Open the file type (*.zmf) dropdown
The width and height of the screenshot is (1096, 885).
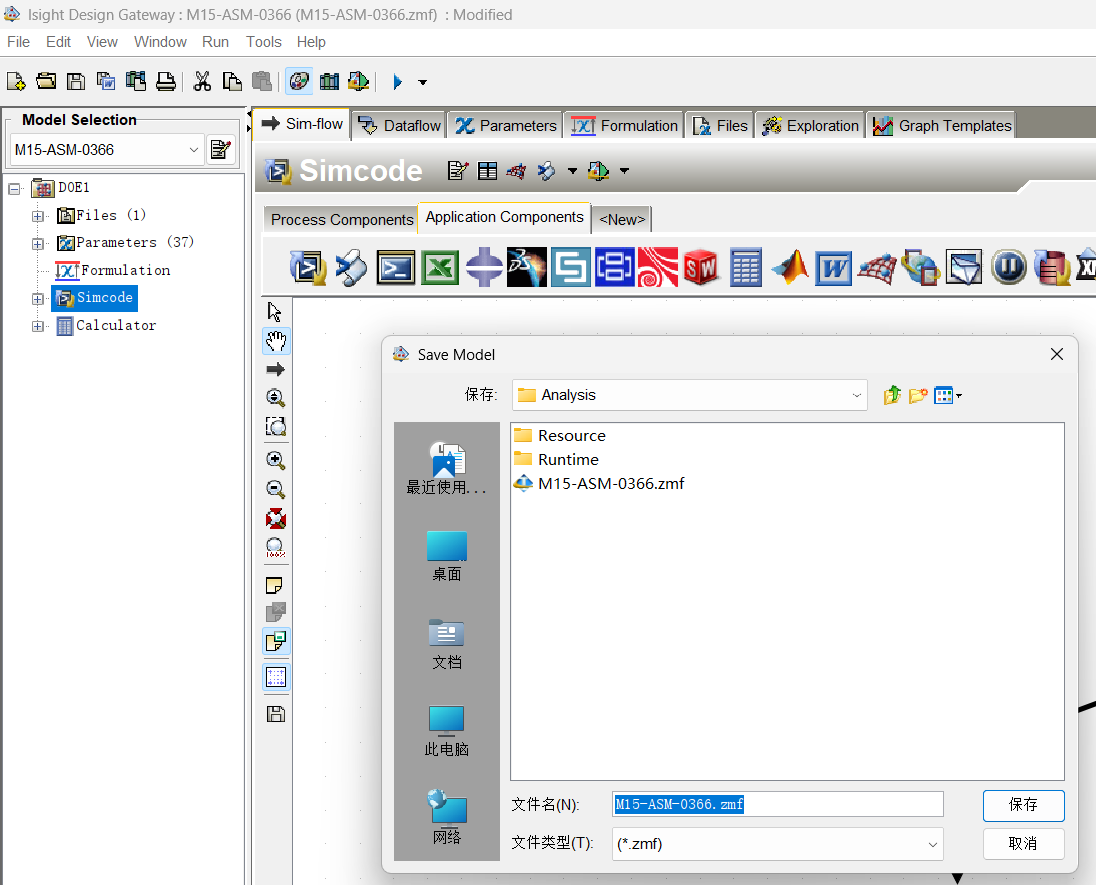(777, 844)
